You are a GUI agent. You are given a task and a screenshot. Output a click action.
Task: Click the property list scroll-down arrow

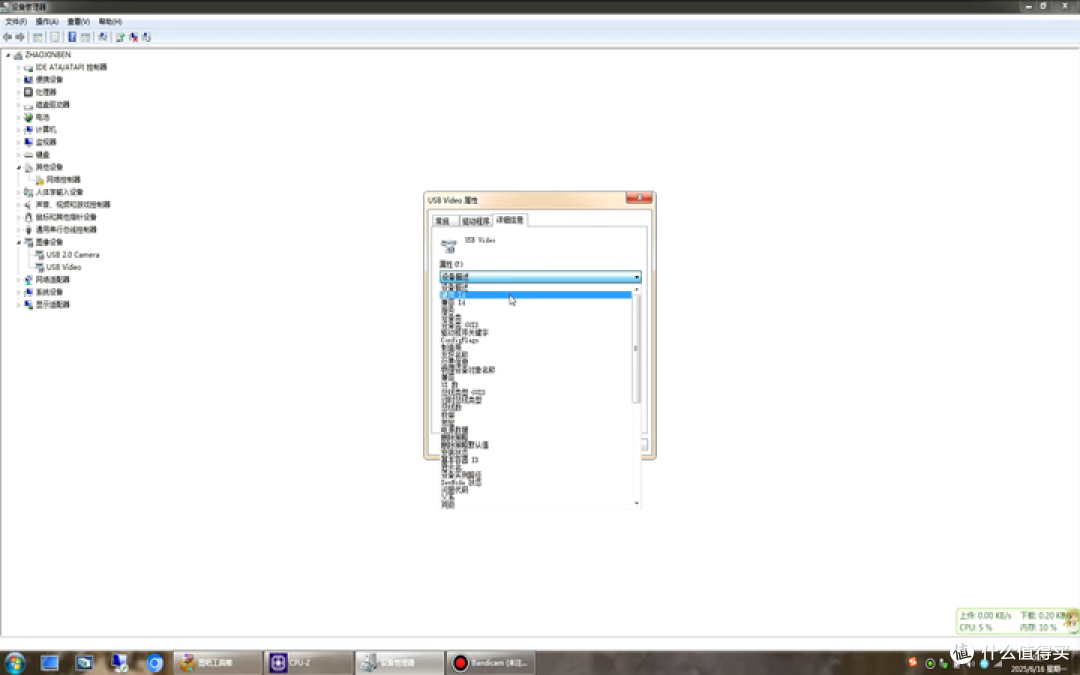coord(636,503)
